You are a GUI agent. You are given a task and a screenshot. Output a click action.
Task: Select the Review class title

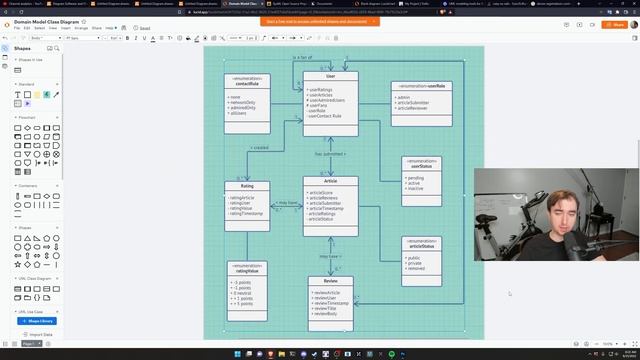pos(331,281)
